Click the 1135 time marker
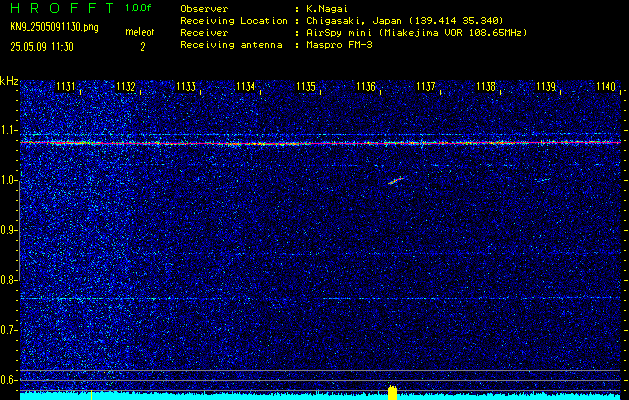Screen dimensions: 629x400 click(306, 86)
